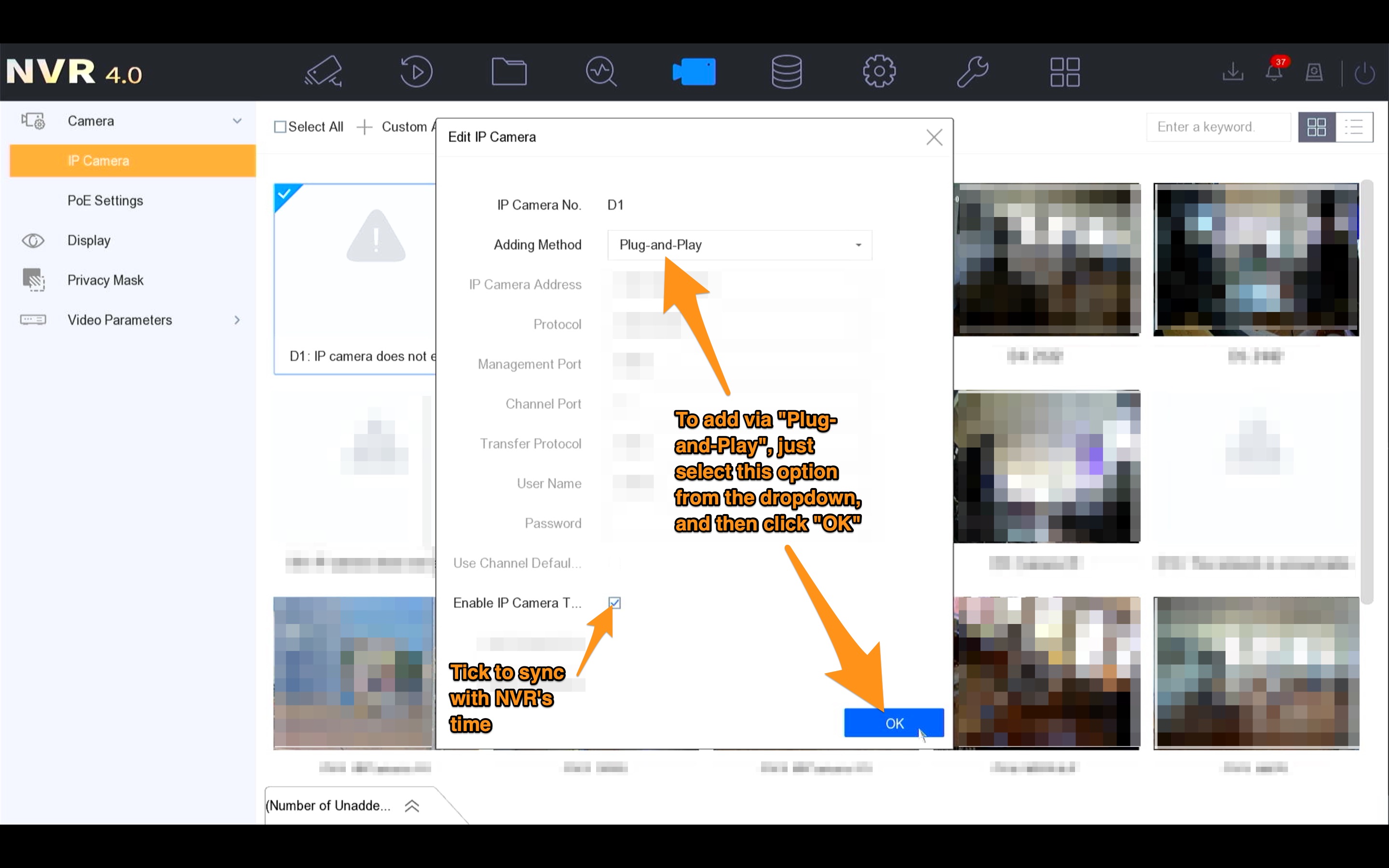Enable IP Camera time sync checkbox
1389x868 pixels.
tap(614, 602)
